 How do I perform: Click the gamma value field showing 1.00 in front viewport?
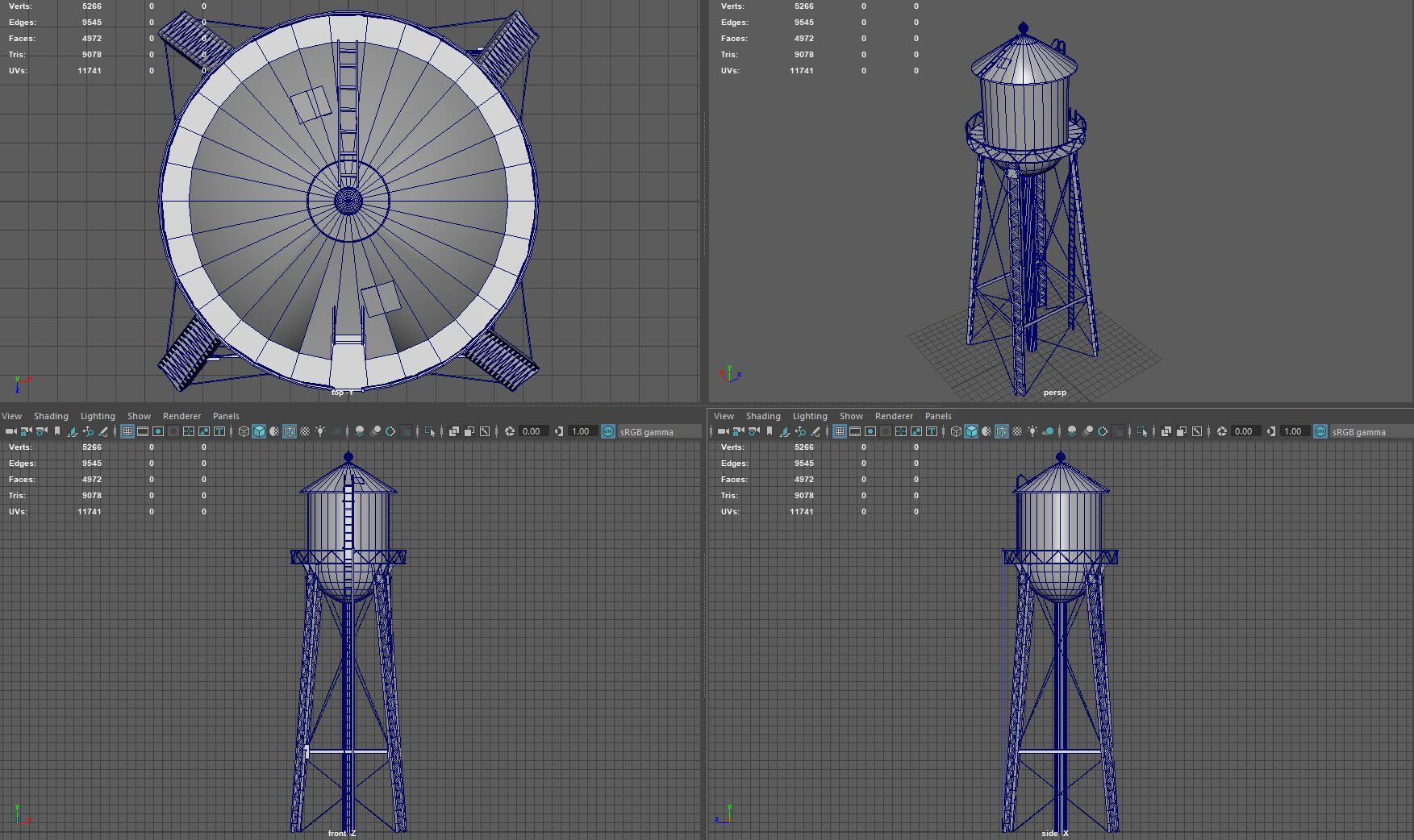coord(581,431)
